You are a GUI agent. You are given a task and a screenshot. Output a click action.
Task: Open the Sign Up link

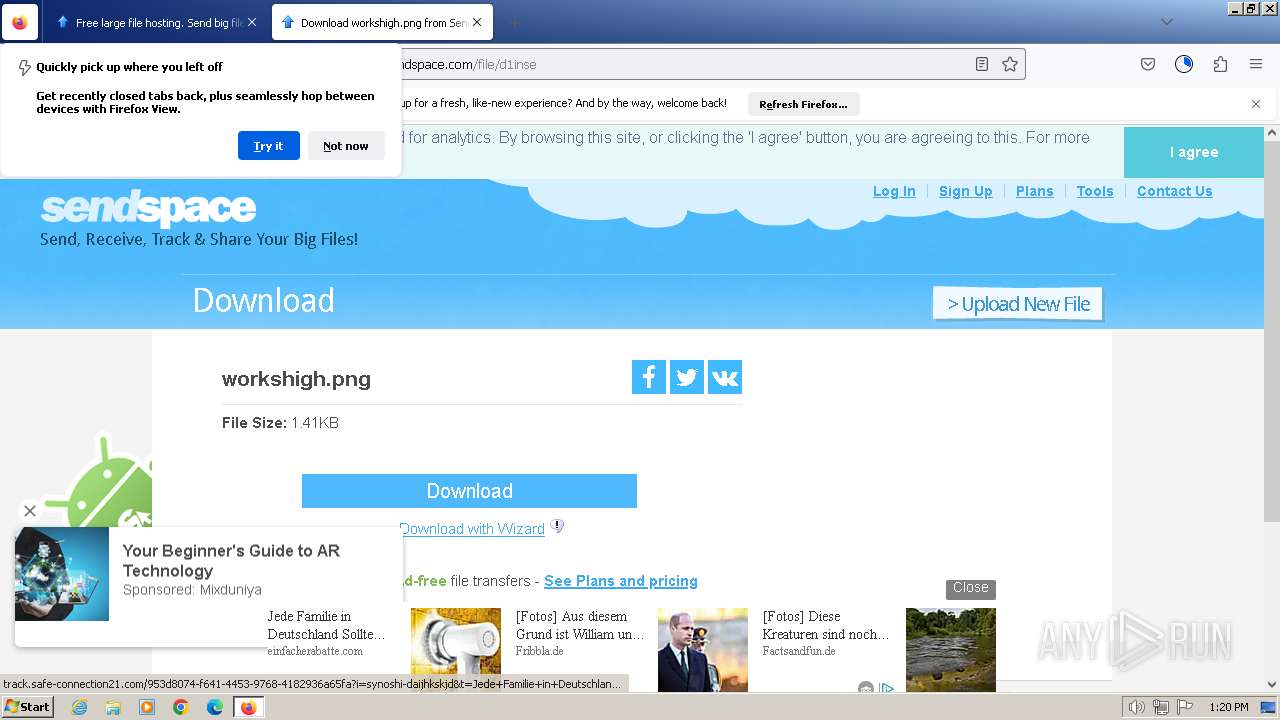[x=966, y=191]
